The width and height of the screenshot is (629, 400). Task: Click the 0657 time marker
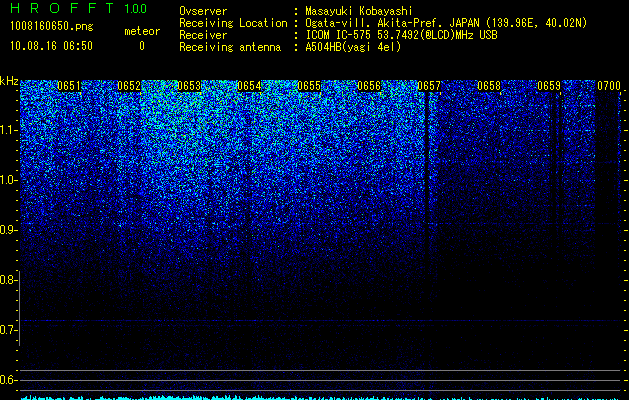pyautogui.click(x=429, y=86)
